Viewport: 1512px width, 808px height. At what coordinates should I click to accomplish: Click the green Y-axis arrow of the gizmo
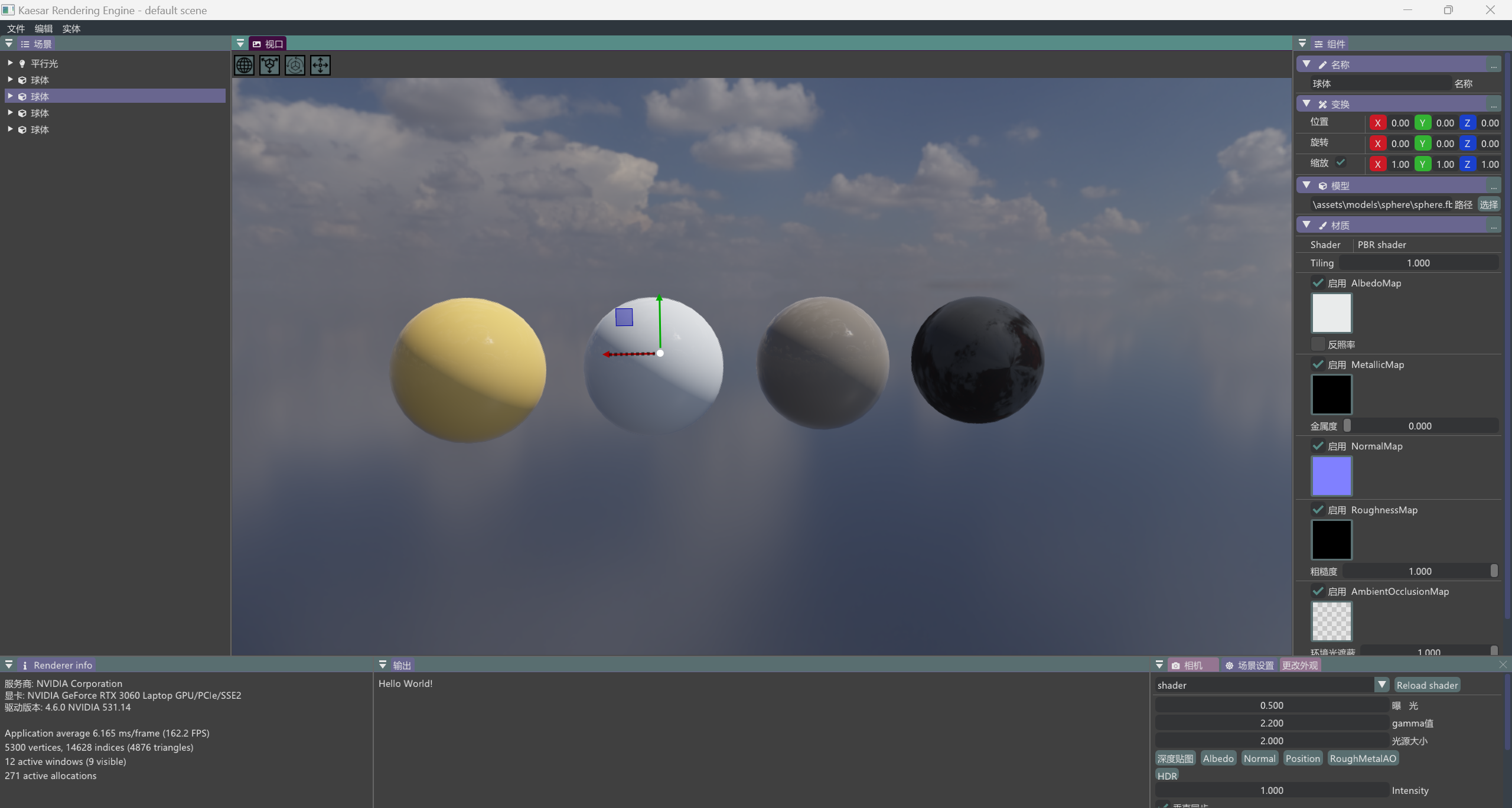(x=660, y=321)
